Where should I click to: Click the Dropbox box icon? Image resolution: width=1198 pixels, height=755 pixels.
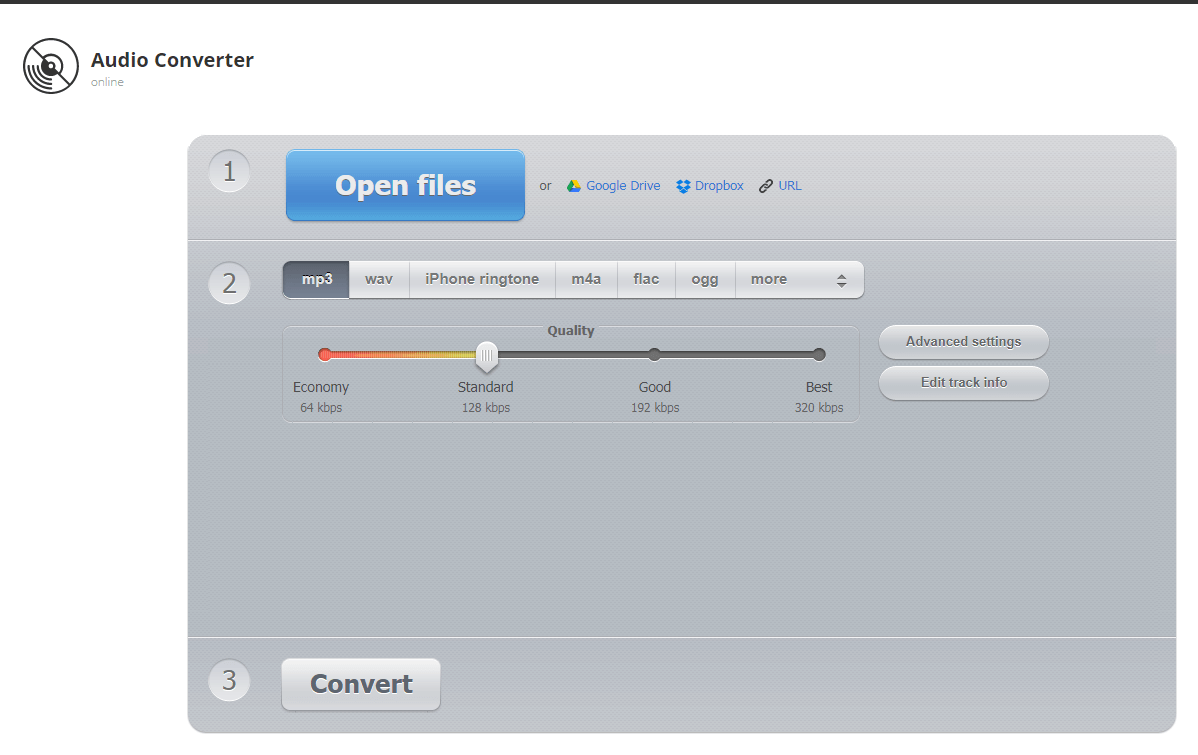click(x=683, y=186)
